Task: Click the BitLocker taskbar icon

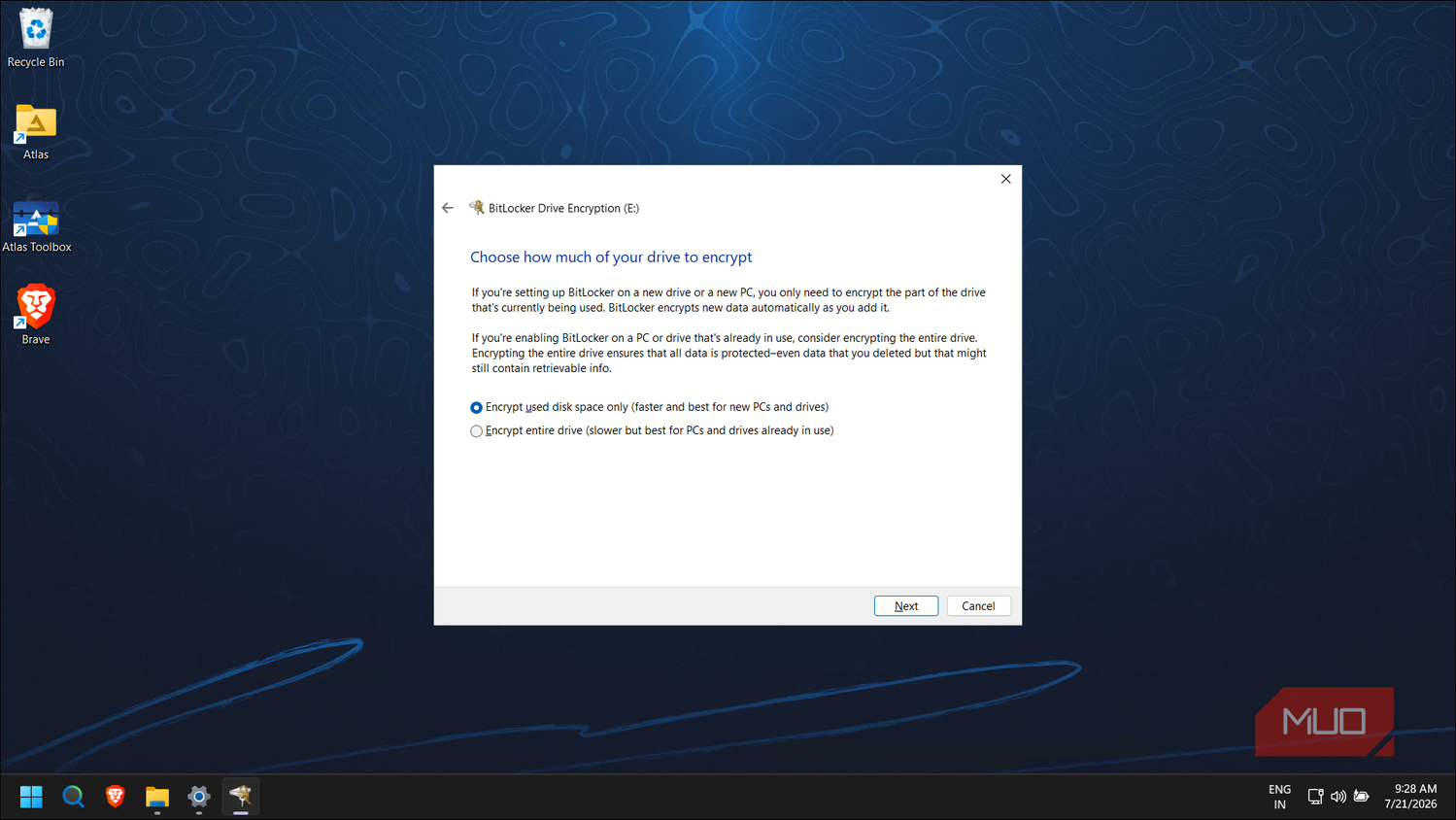Action: tap(241, 797)
